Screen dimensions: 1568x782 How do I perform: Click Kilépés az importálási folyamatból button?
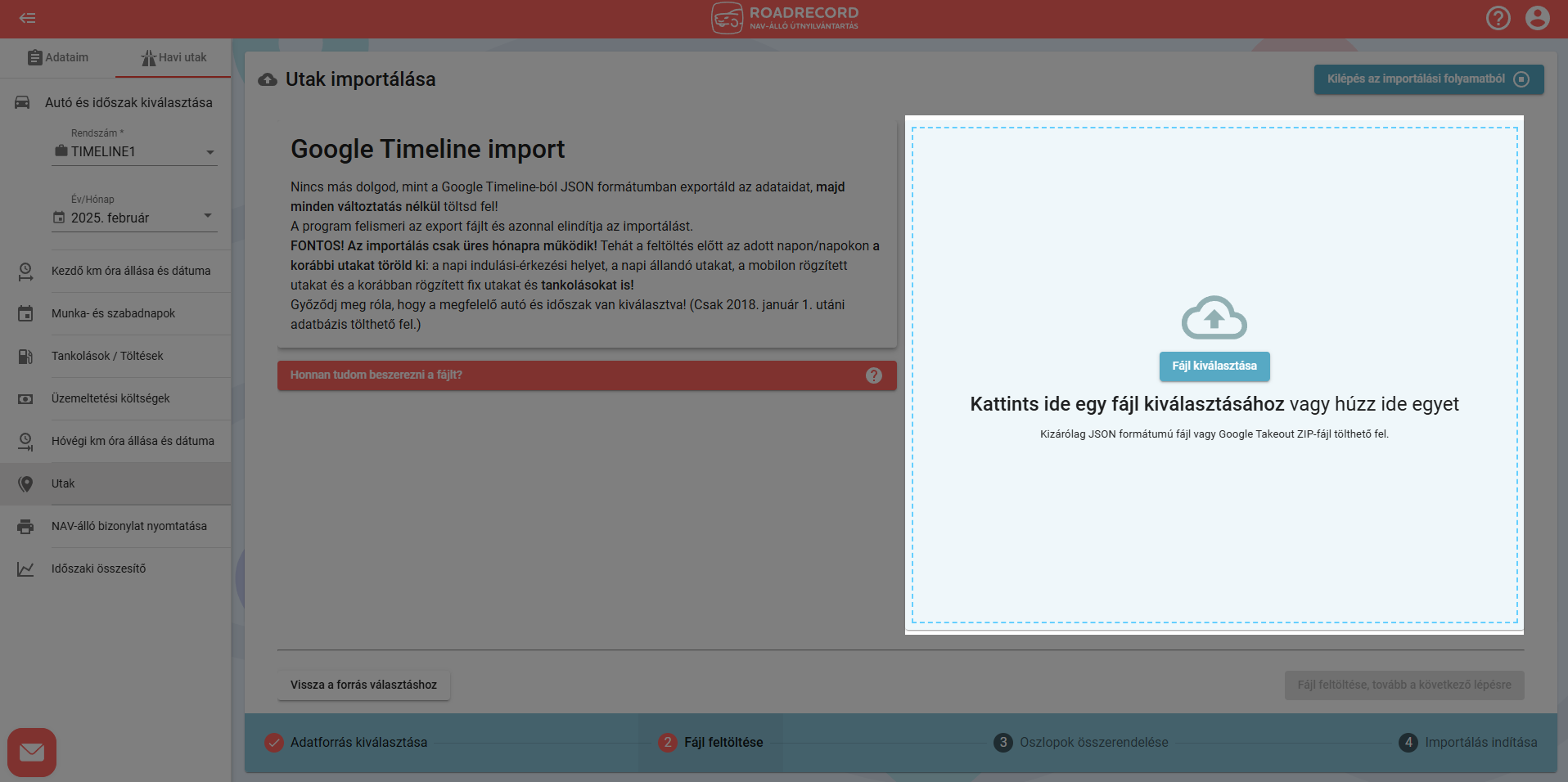[1429, 79]
